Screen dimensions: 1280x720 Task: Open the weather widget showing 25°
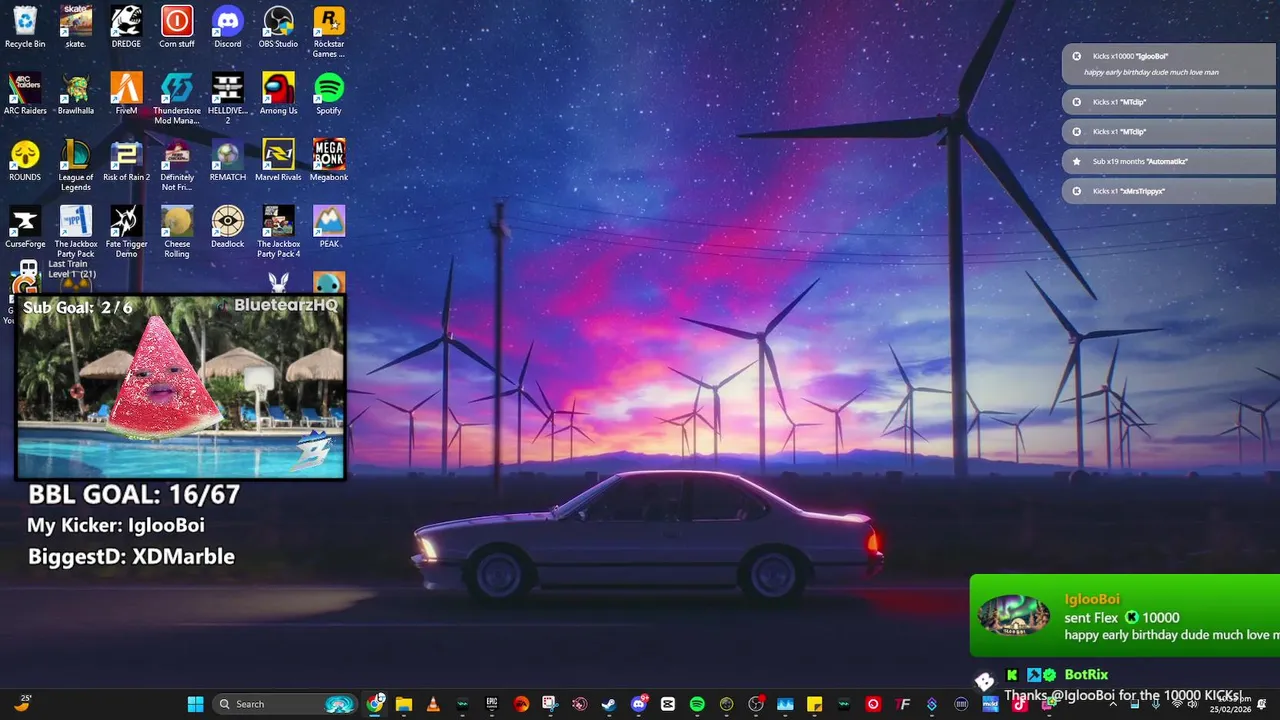(23, 704)
